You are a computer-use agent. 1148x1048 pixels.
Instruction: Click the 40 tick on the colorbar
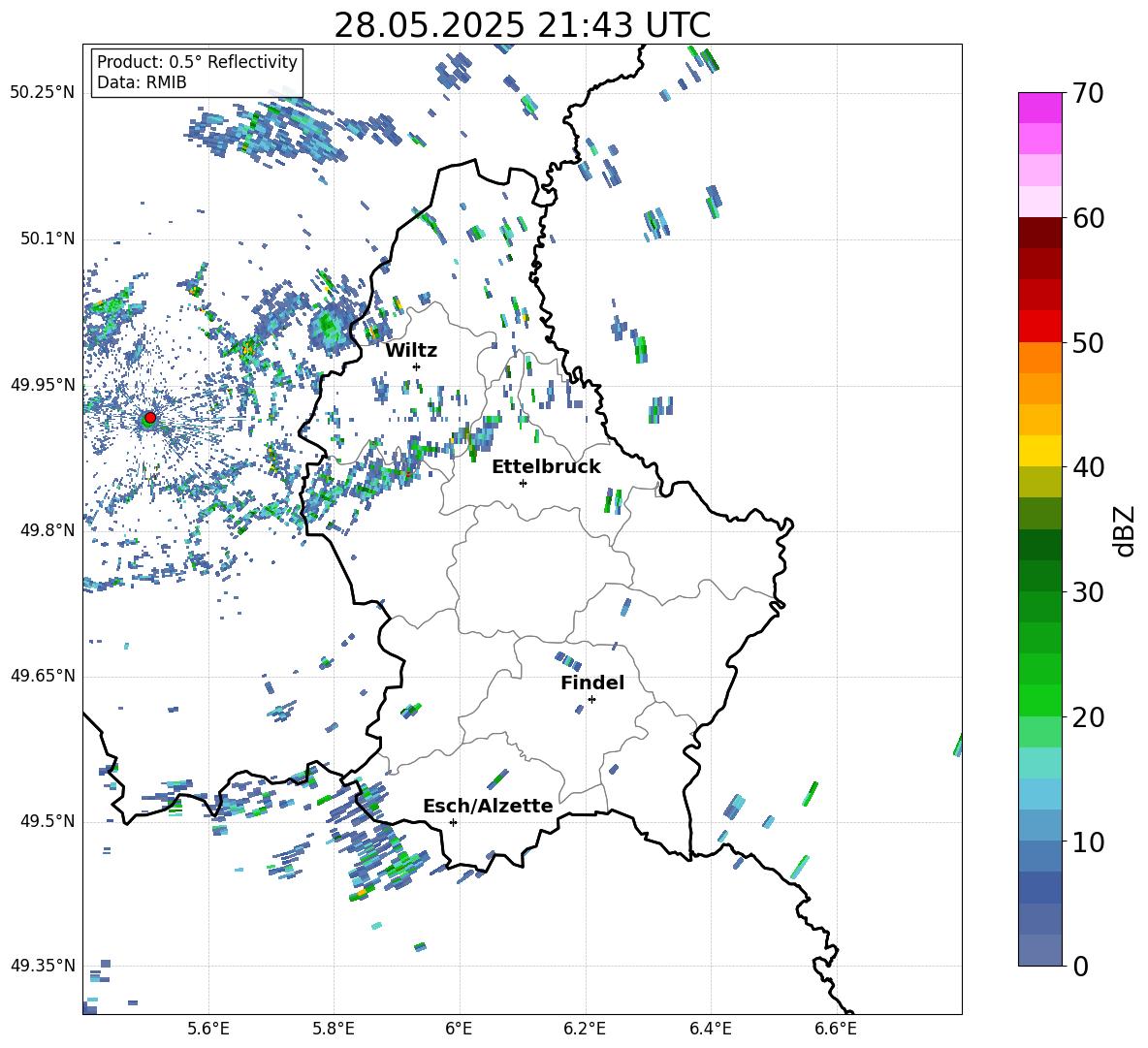(1088, 467)
